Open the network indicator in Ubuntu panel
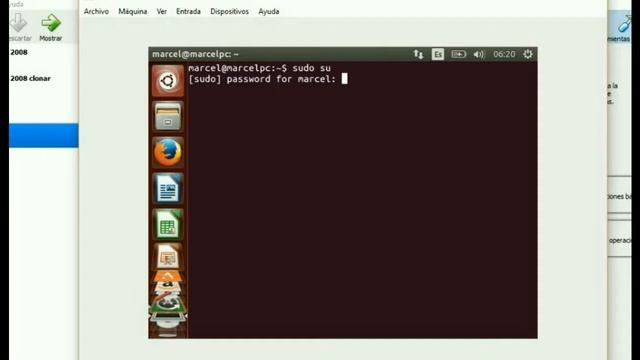This screenshot has height=360, width=640. coord(418,54)
